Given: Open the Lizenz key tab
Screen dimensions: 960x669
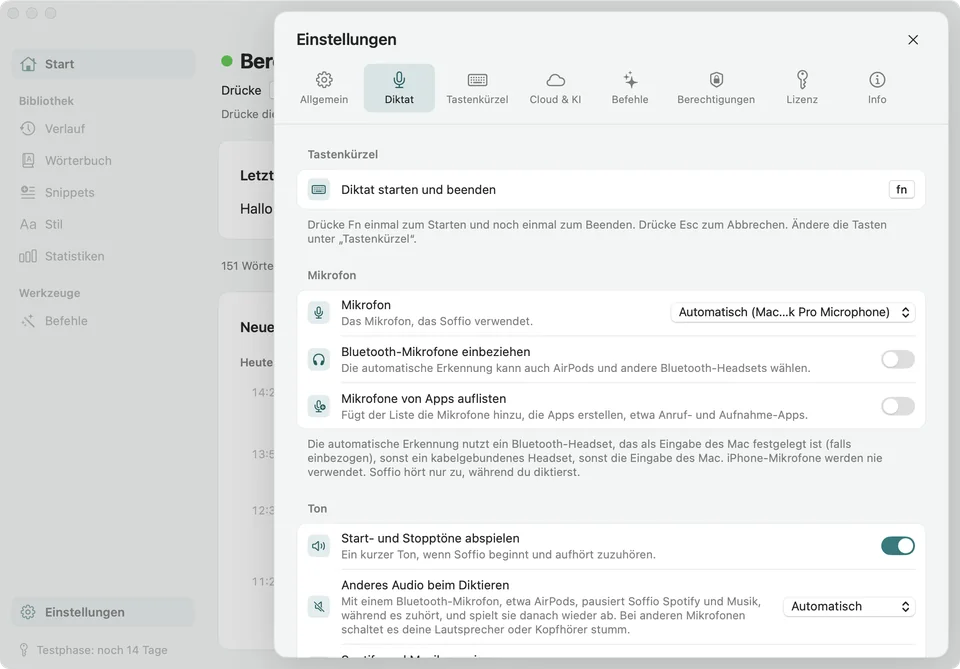Looking at the screenshot, I should 802,88.
